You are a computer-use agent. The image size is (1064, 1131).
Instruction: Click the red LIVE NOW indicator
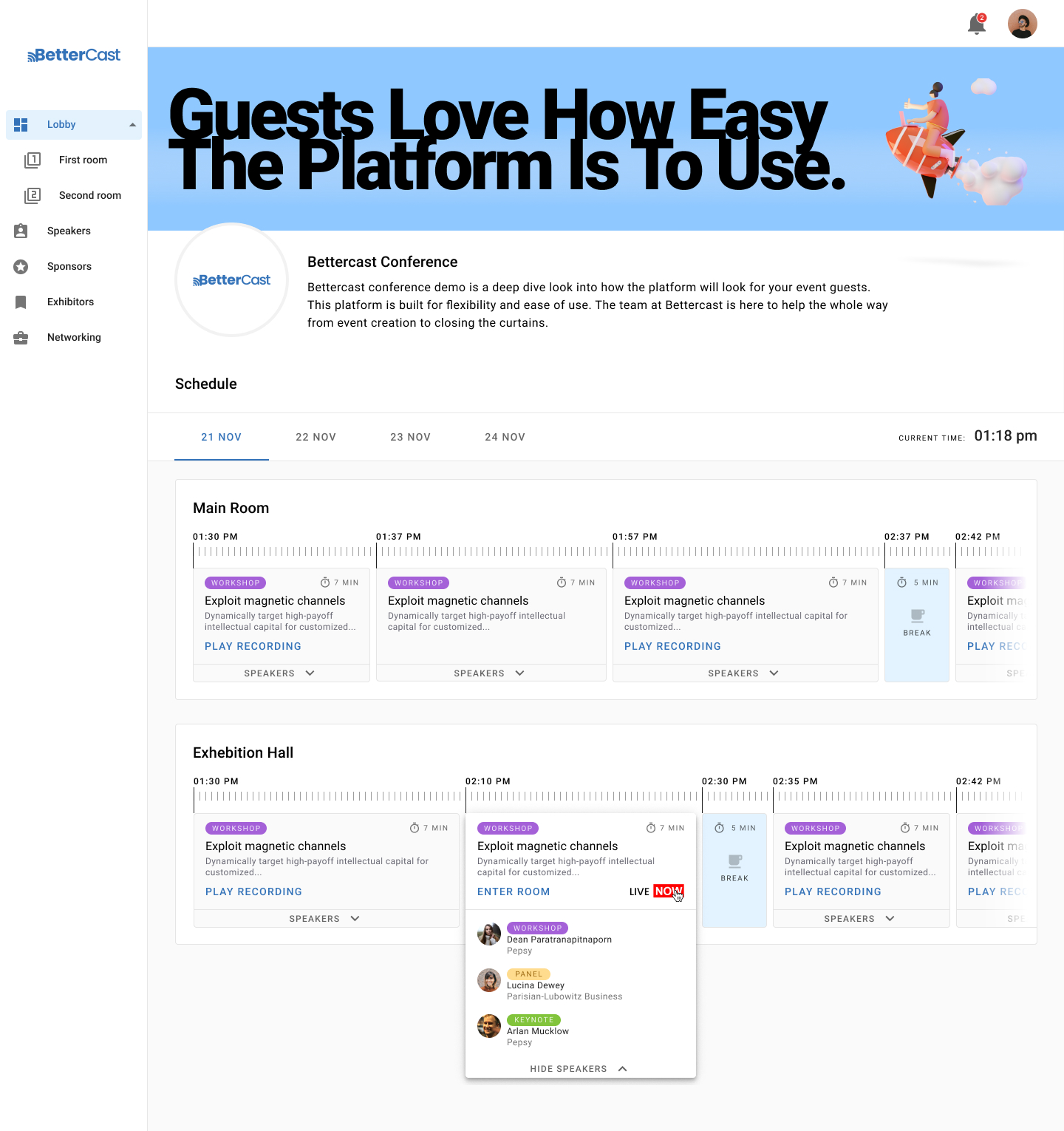(667, 891)
